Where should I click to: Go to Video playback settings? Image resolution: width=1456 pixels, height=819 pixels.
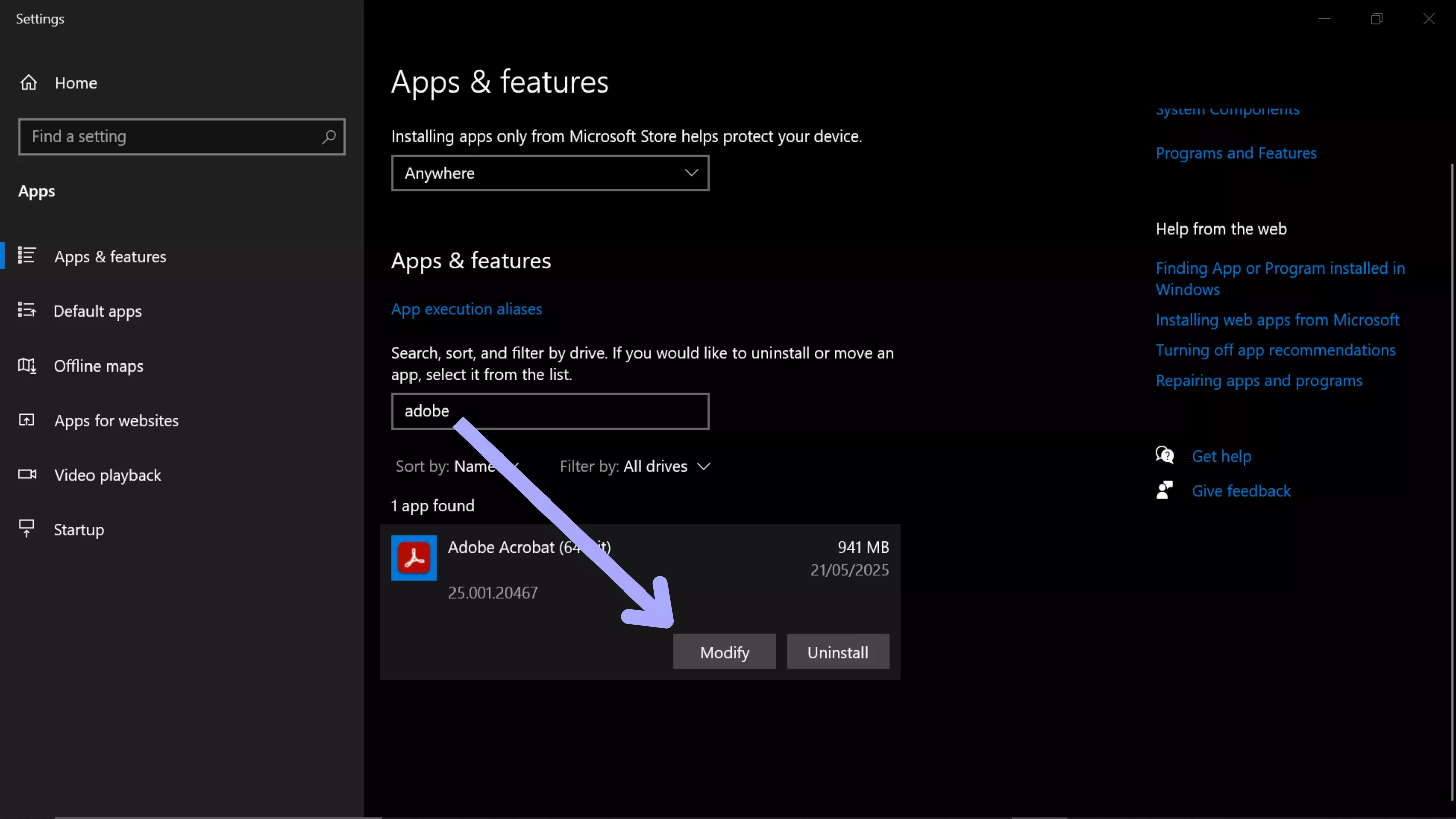click(107, 475)
